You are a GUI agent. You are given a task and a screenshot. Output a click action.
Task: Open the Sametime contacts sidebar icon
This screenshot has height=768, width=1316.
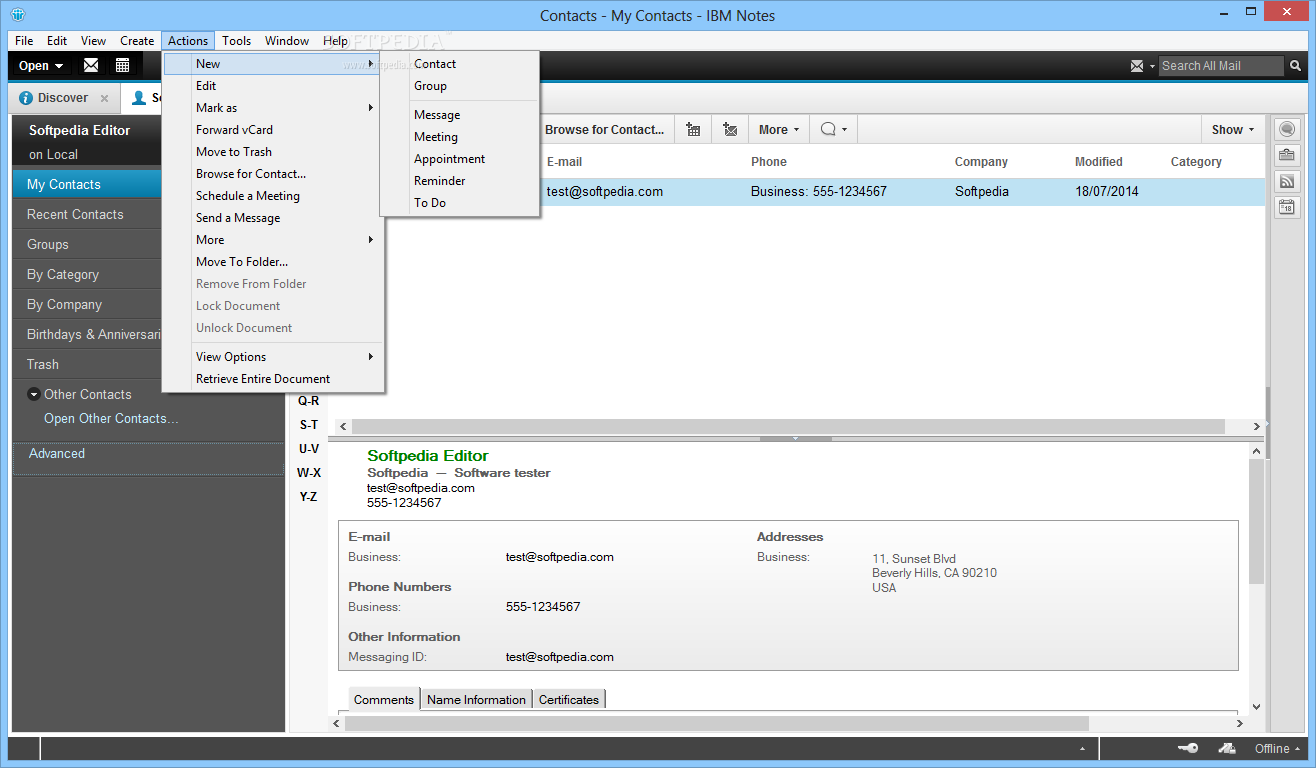(x=1286, y=129)
